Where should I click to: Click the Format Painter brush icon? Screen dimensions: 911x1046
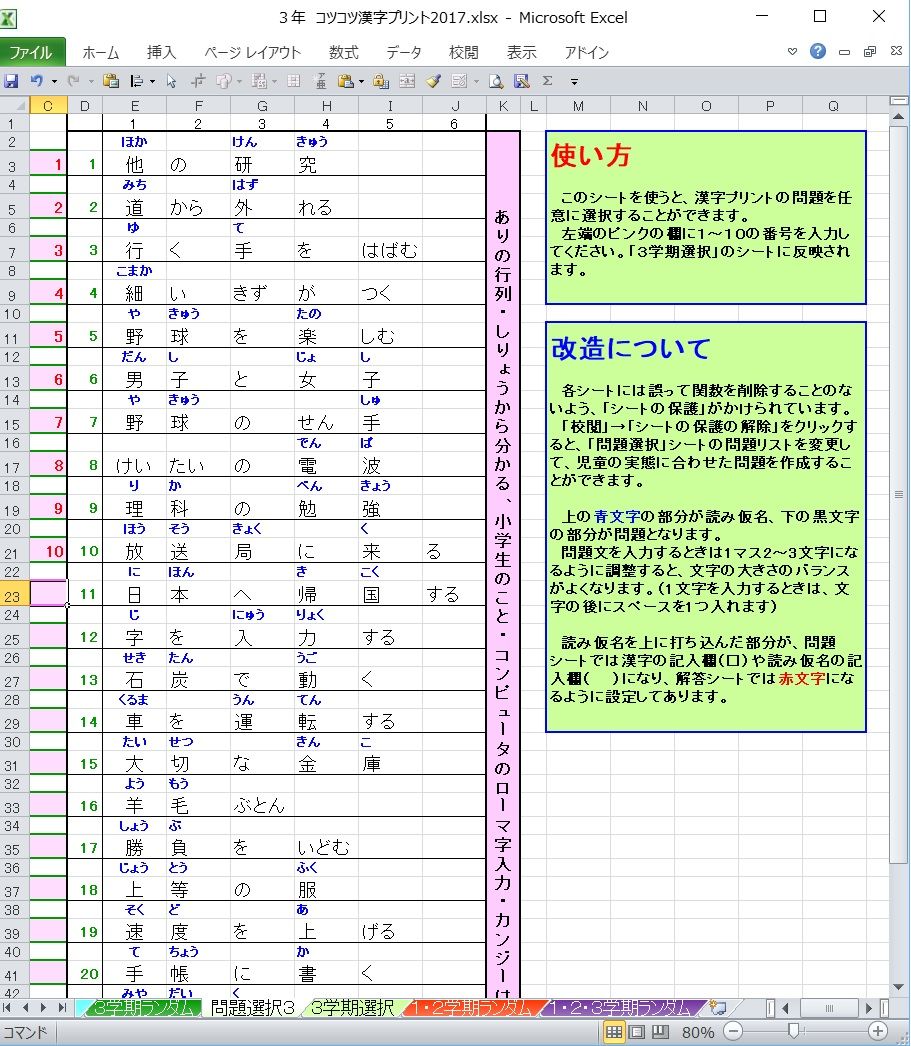[433, 81]
